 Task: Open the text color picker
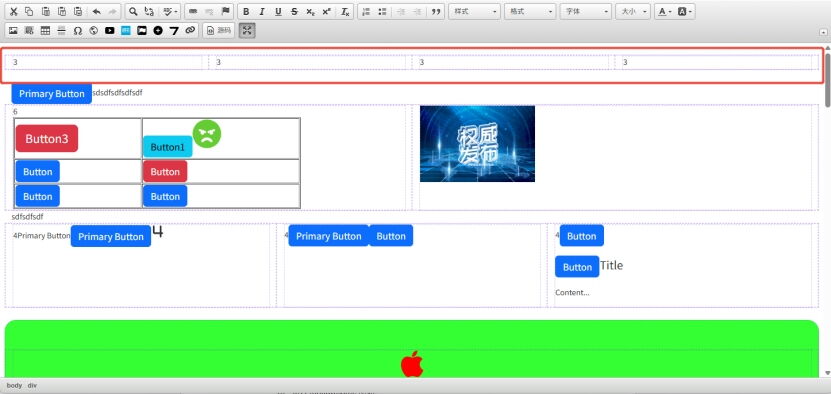click(x=665, y=12)
